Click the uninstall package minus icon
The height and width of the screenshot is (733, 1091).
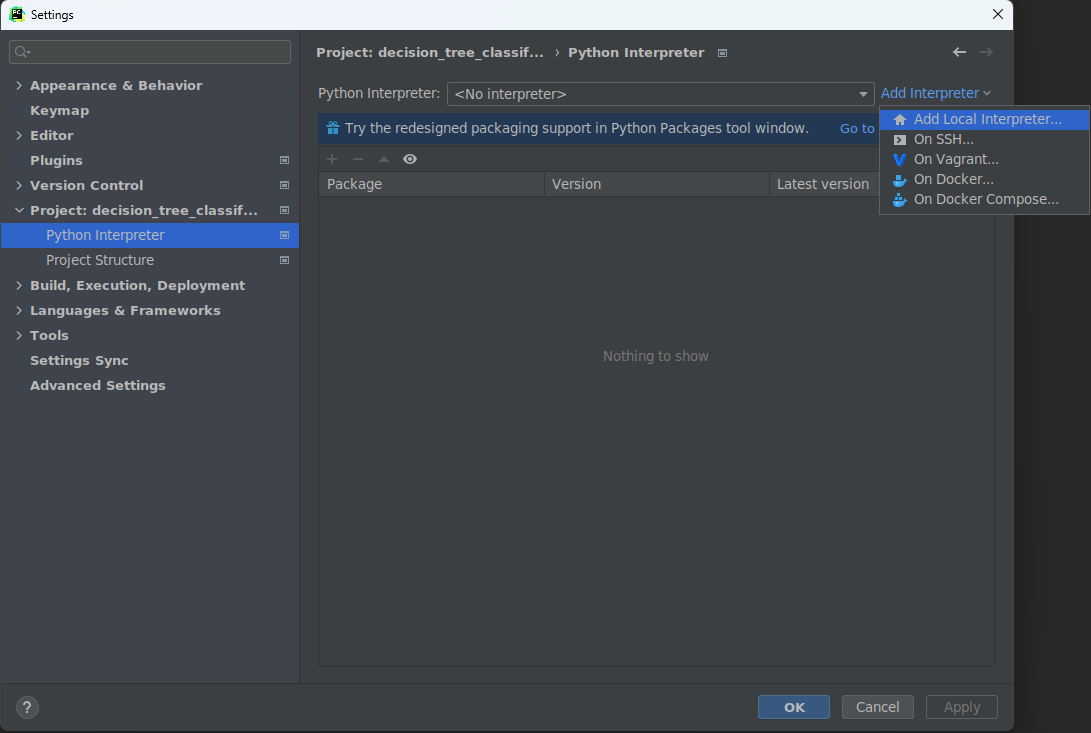point(357,158)
